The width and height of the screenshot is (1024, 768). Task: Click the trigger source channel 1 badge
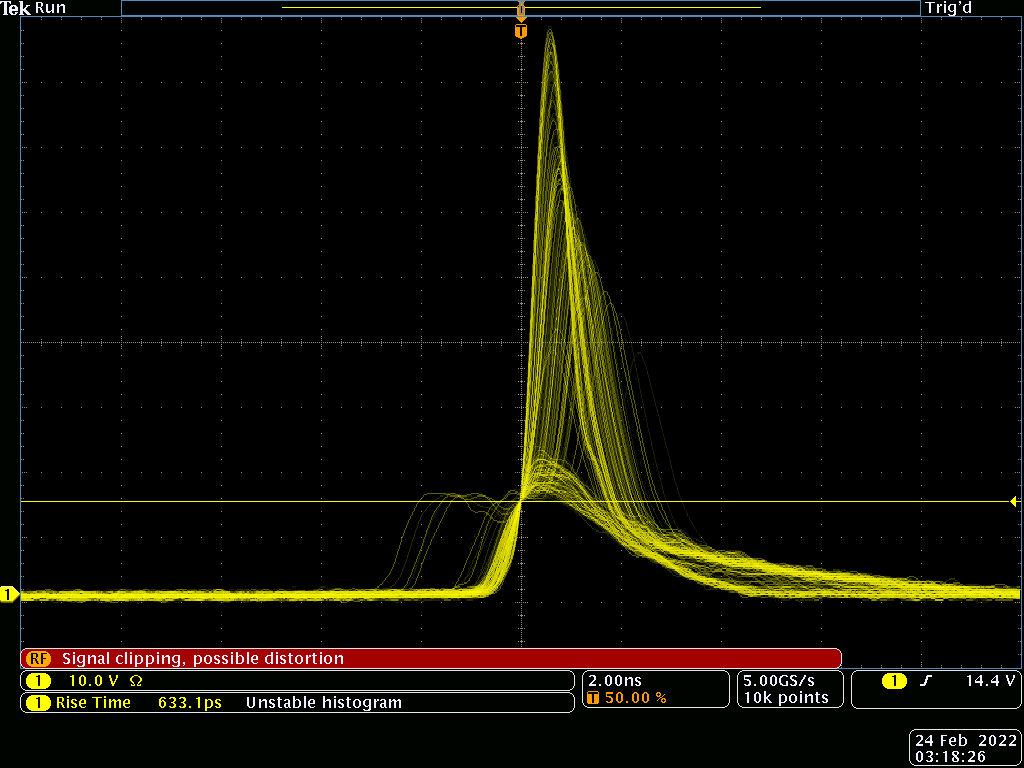(894, 681)
